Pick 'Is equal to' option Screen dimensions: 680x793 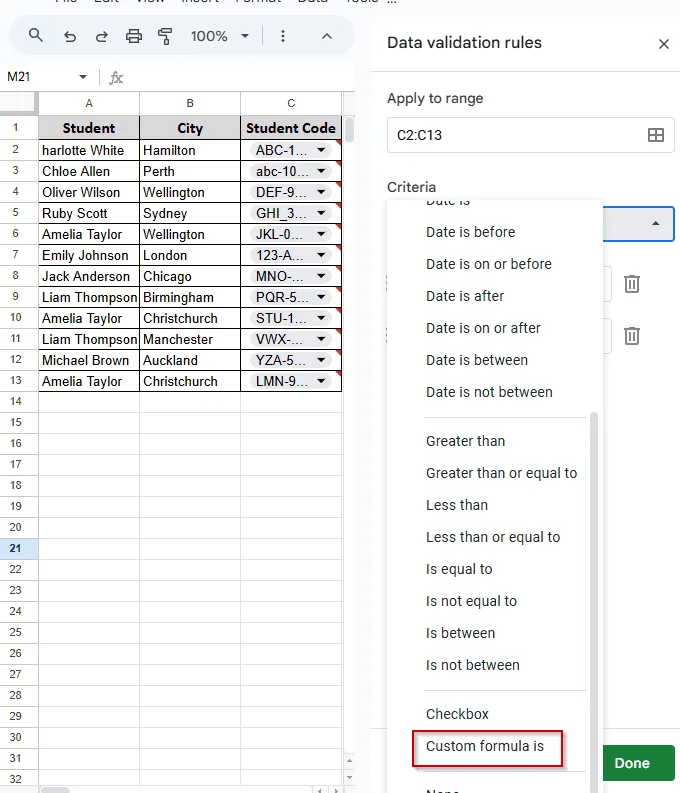click(x=459, y=569)
